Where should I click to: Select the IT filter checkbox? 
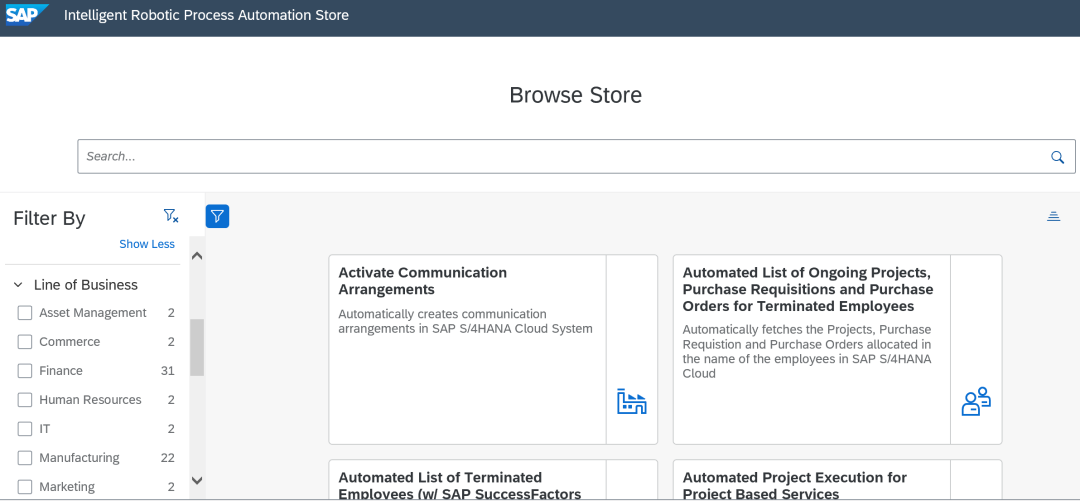tap(25, 429)
